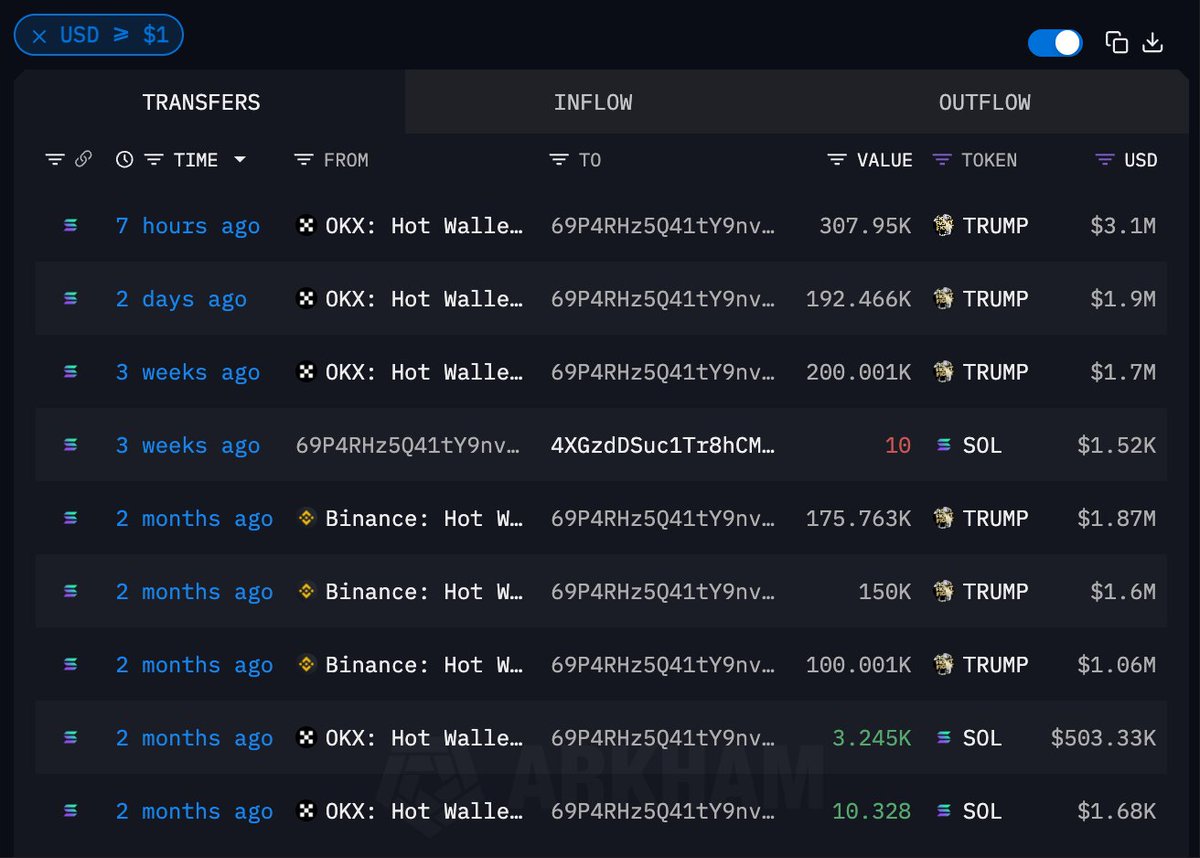1200x858 pixels.
Task: Click the copy icon at top right
Action: click(1117, 42)
